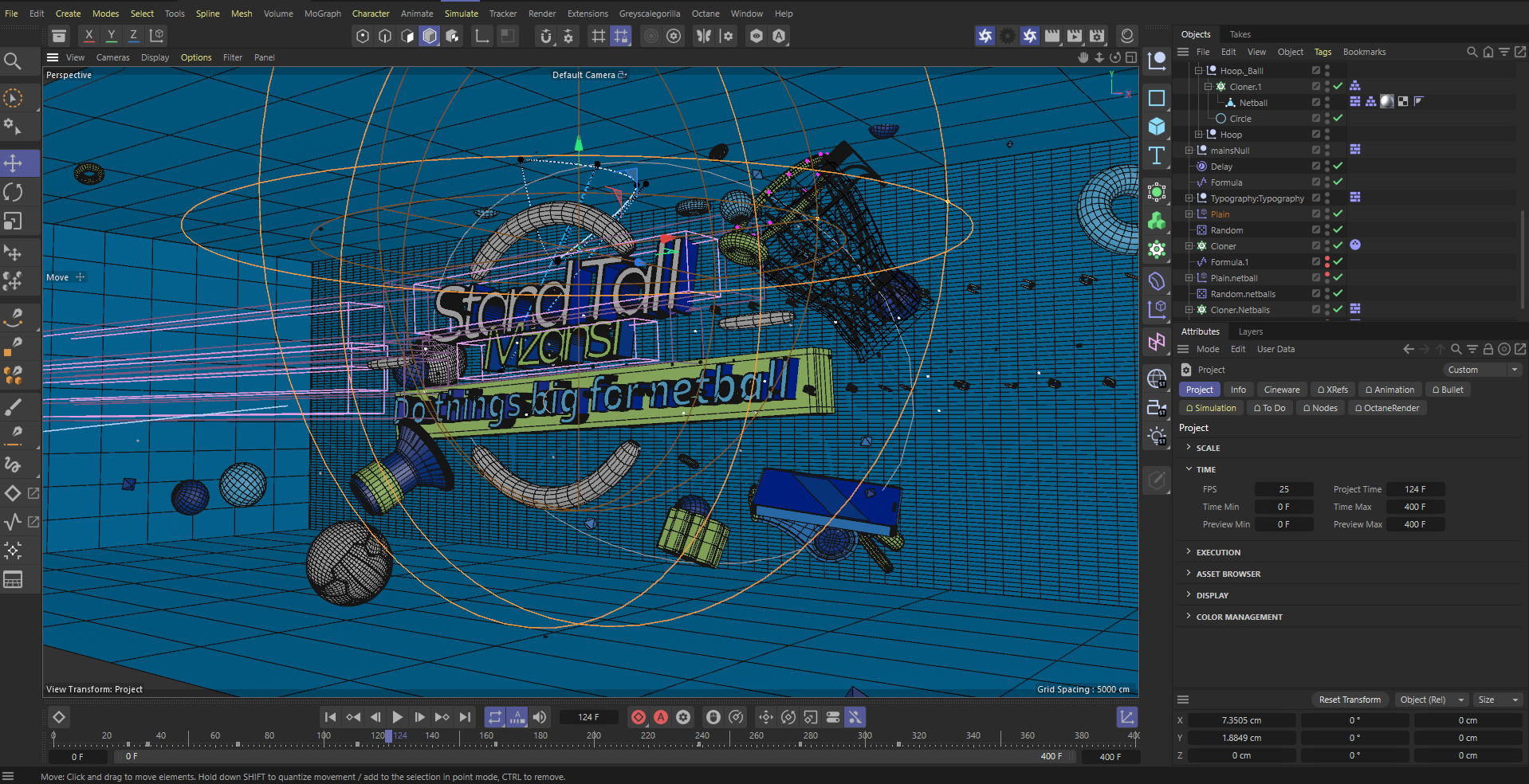Image resolution: width=1529 pixels, height=784 pixels.
Task: Click the Reset Transform button
Action: 1349,700
